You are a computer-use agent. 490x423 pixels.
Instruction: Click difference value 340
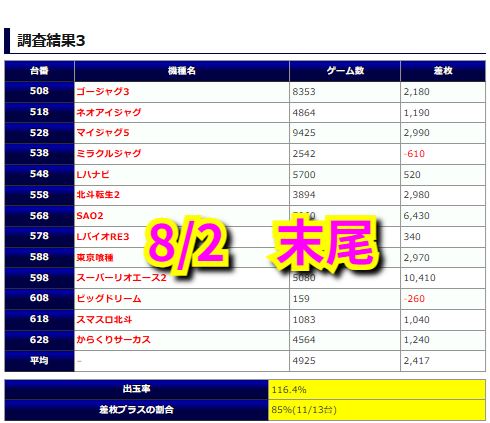pos(412,237)
